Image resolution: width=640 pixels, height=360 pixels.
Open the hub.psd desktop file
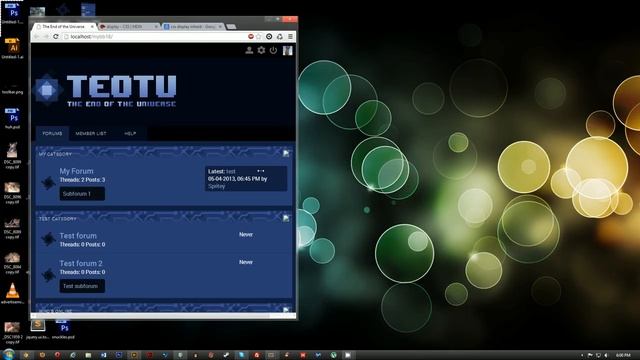click(x=13, y=118)
